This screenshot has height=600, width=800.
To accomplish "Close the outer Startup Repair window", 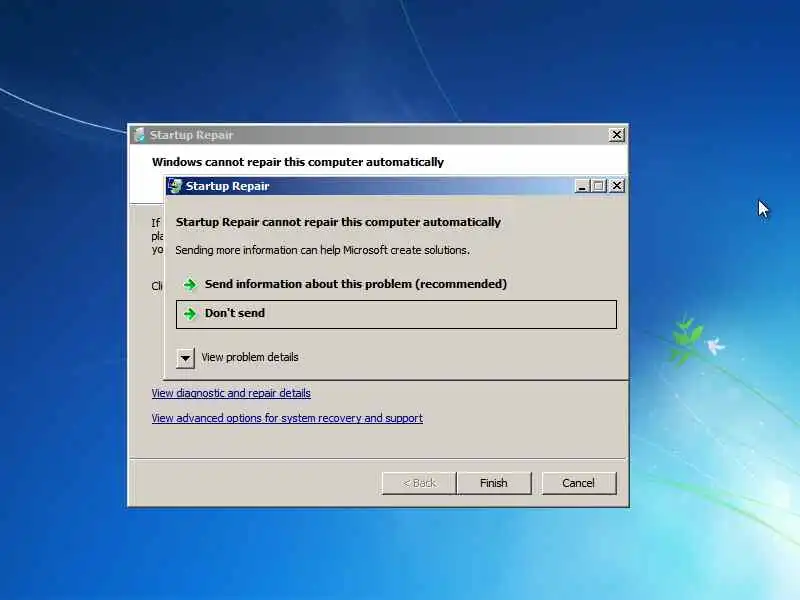I will pyautogui.click(x=616, y=135).
